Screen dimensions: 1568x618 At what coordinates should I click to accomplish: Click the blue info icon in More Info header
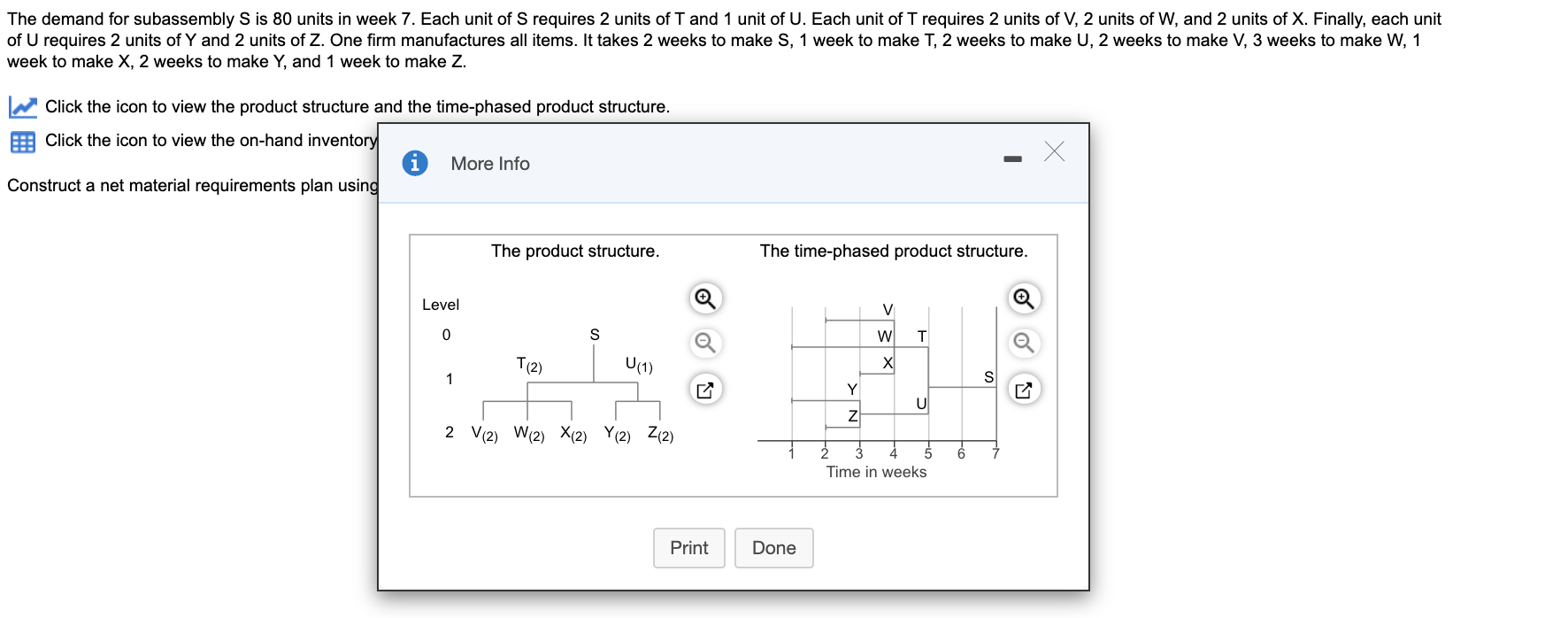tap(416, 163)
